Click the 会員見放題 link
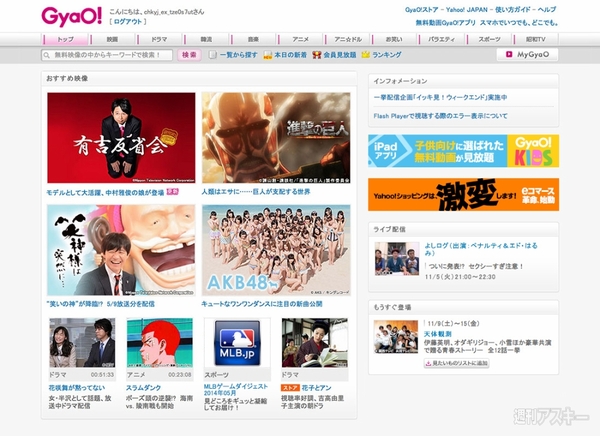The height and width of the screenshot is (436, 600). (340, 55)
